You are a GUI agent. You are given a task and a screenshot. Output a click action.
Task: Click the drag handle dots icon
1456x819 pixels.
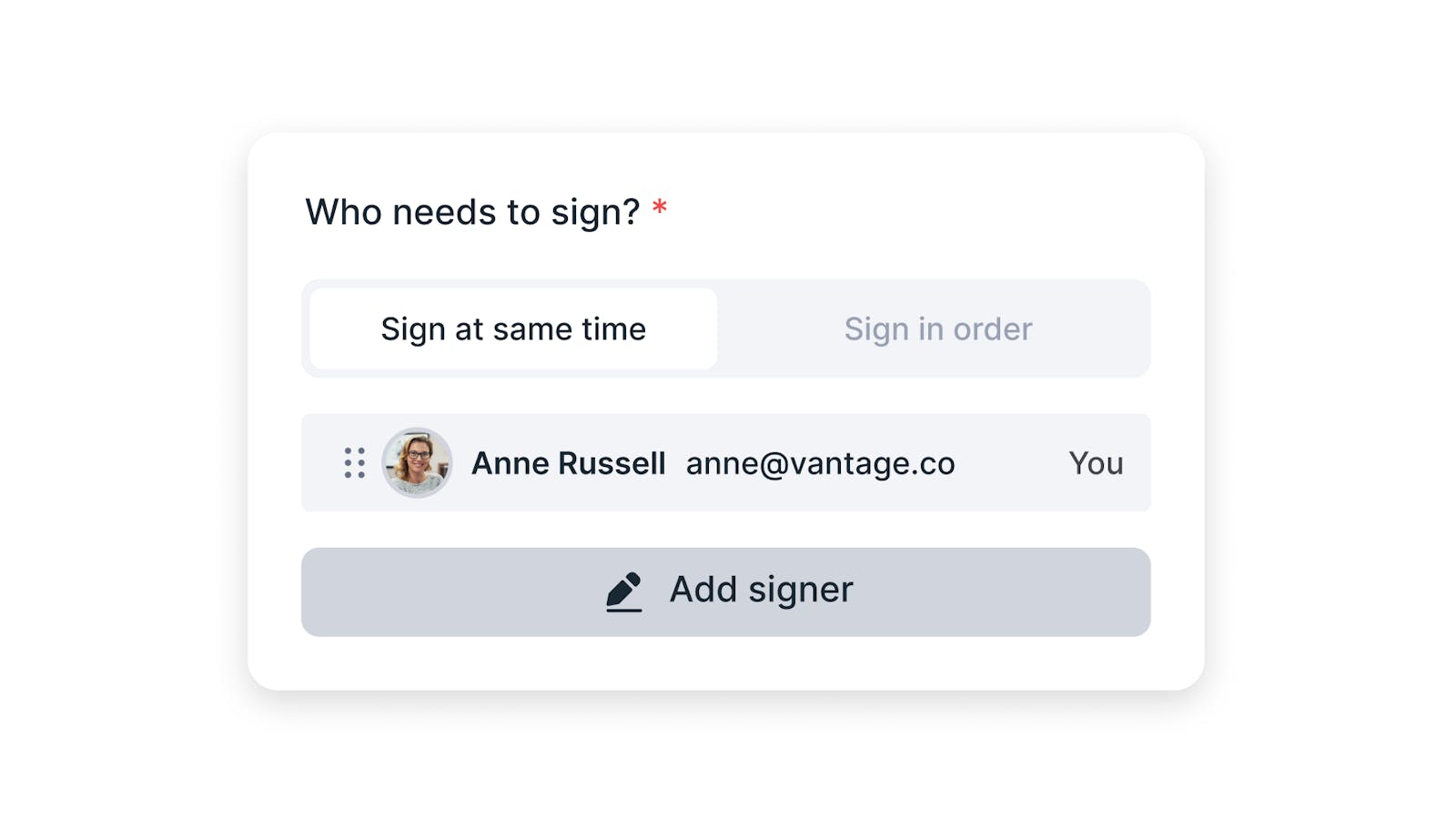pos(355,463)
